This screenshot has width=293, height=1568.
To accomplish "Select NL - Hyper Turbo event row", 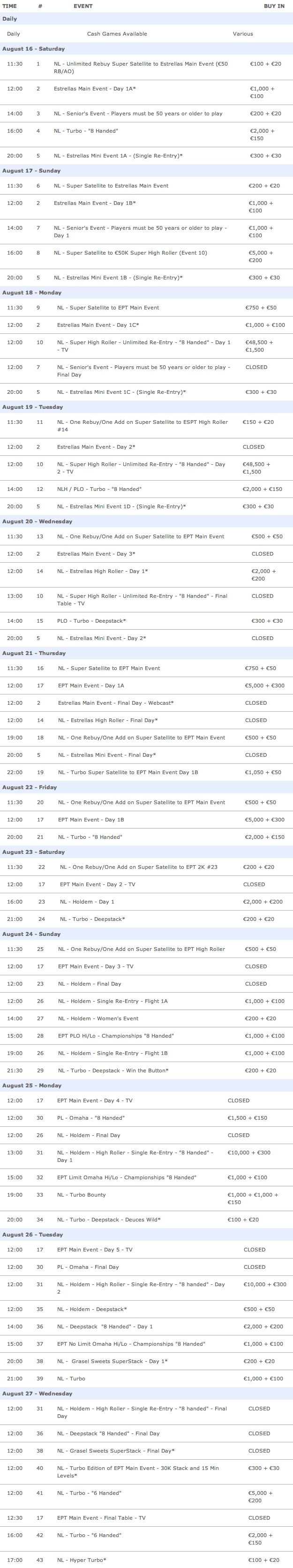I will click(146, 1560).
